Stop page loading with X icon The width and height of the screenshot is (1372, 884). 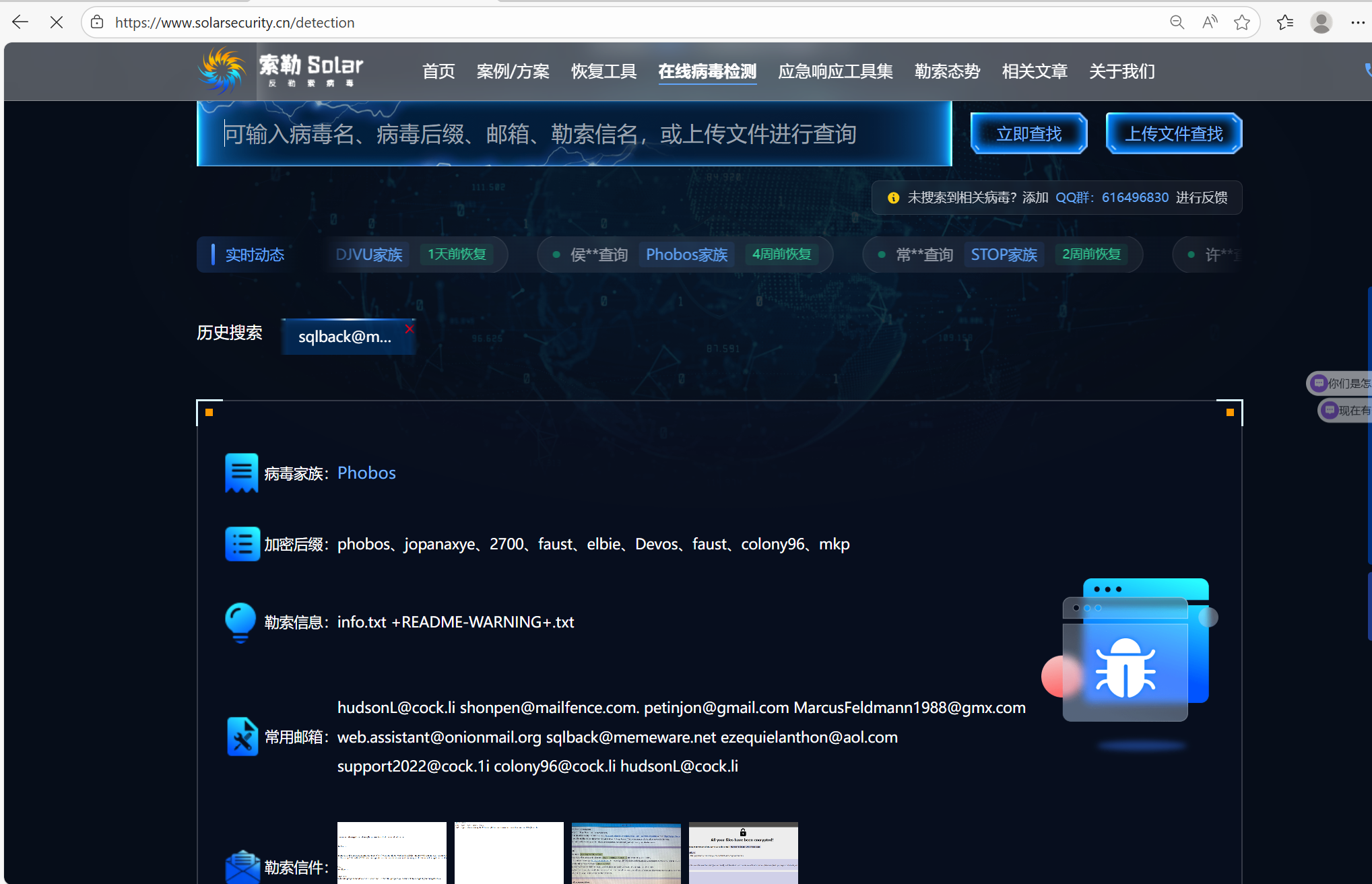point(57,22)
